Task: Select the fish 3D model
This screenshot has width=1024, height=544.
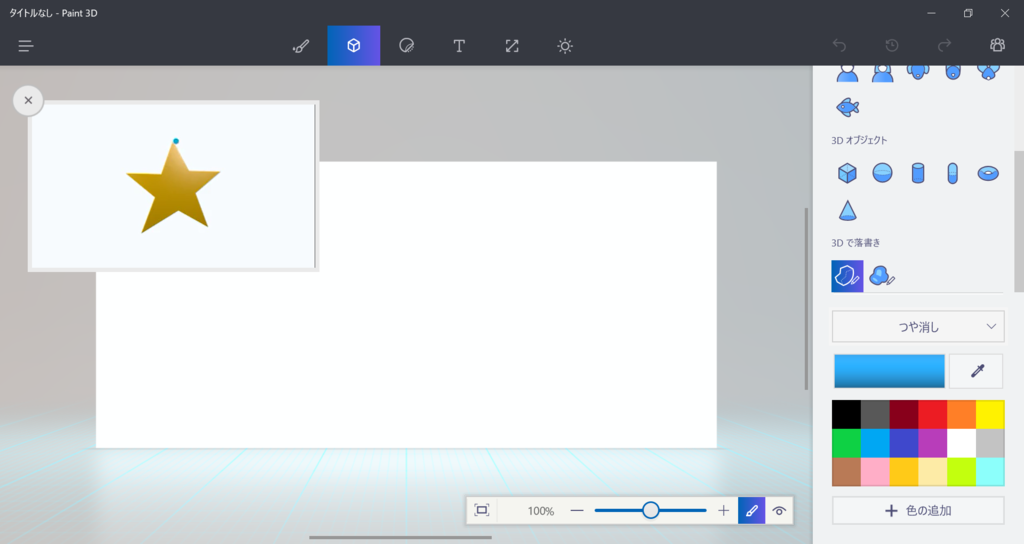Action: tap(848, 107)
